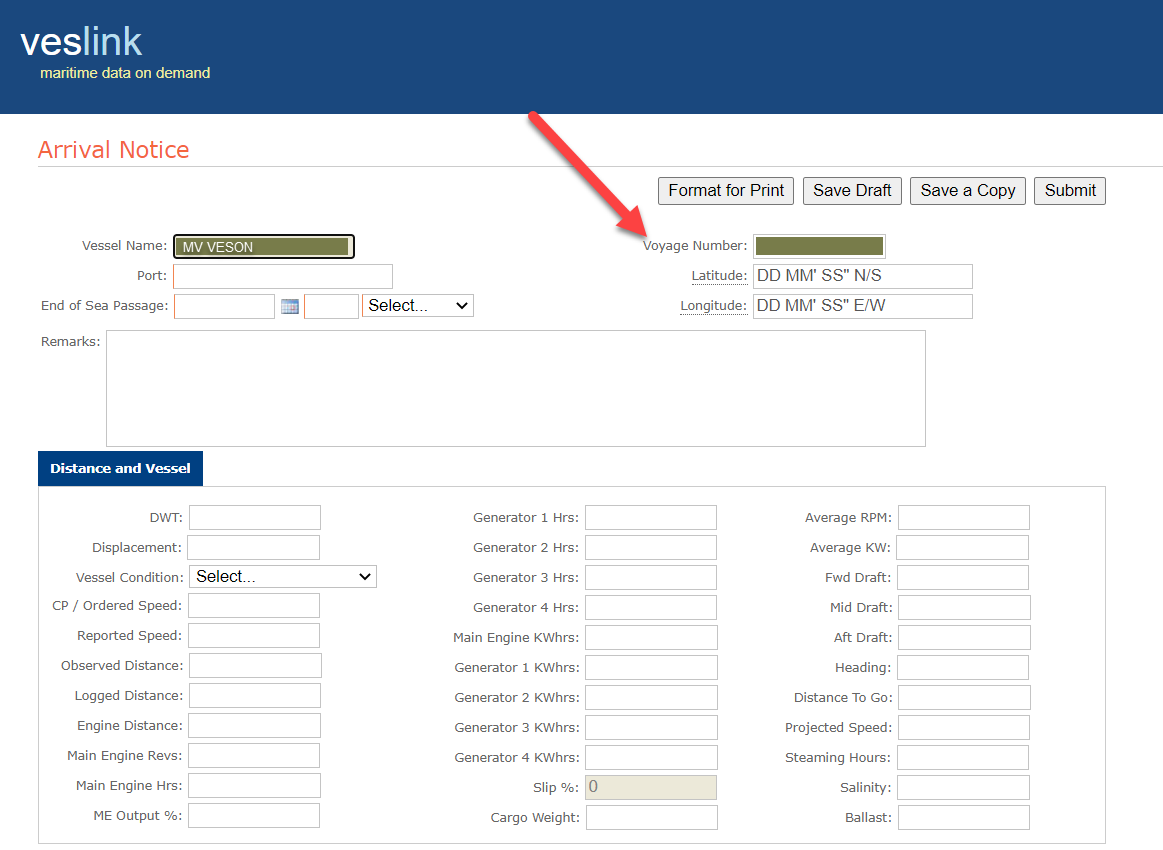Click the Save Draft button
Screen dimensions: 1163x850
tap(852, 190)
